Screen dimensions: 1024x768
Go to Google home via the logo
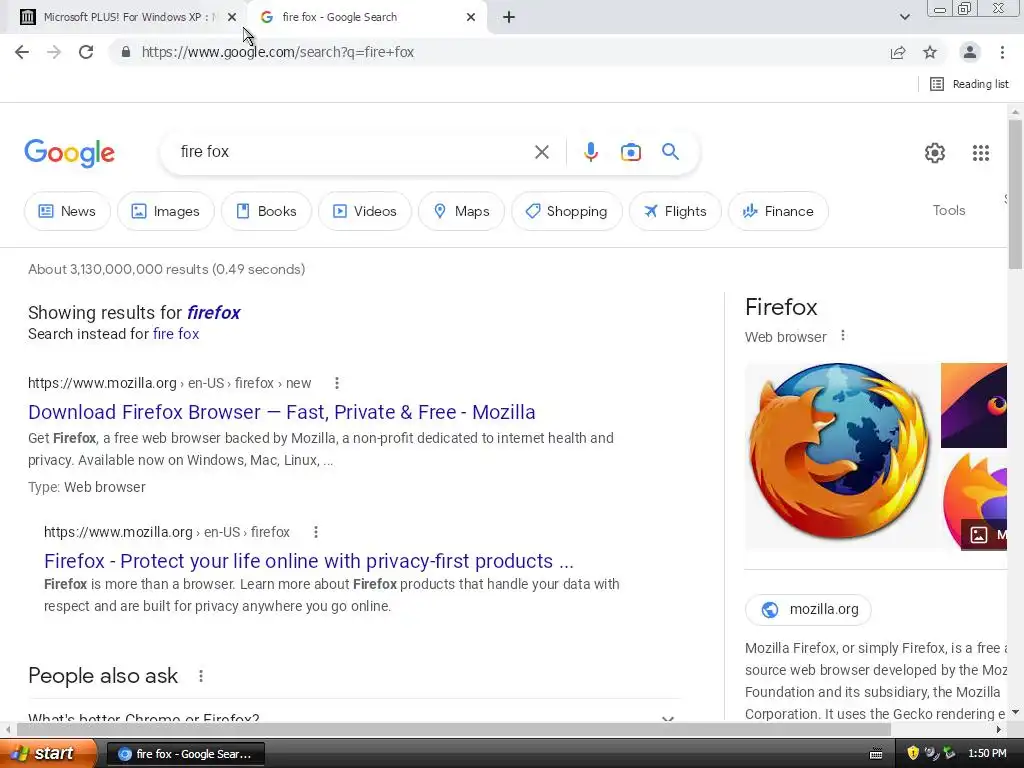tap(69, 153)
